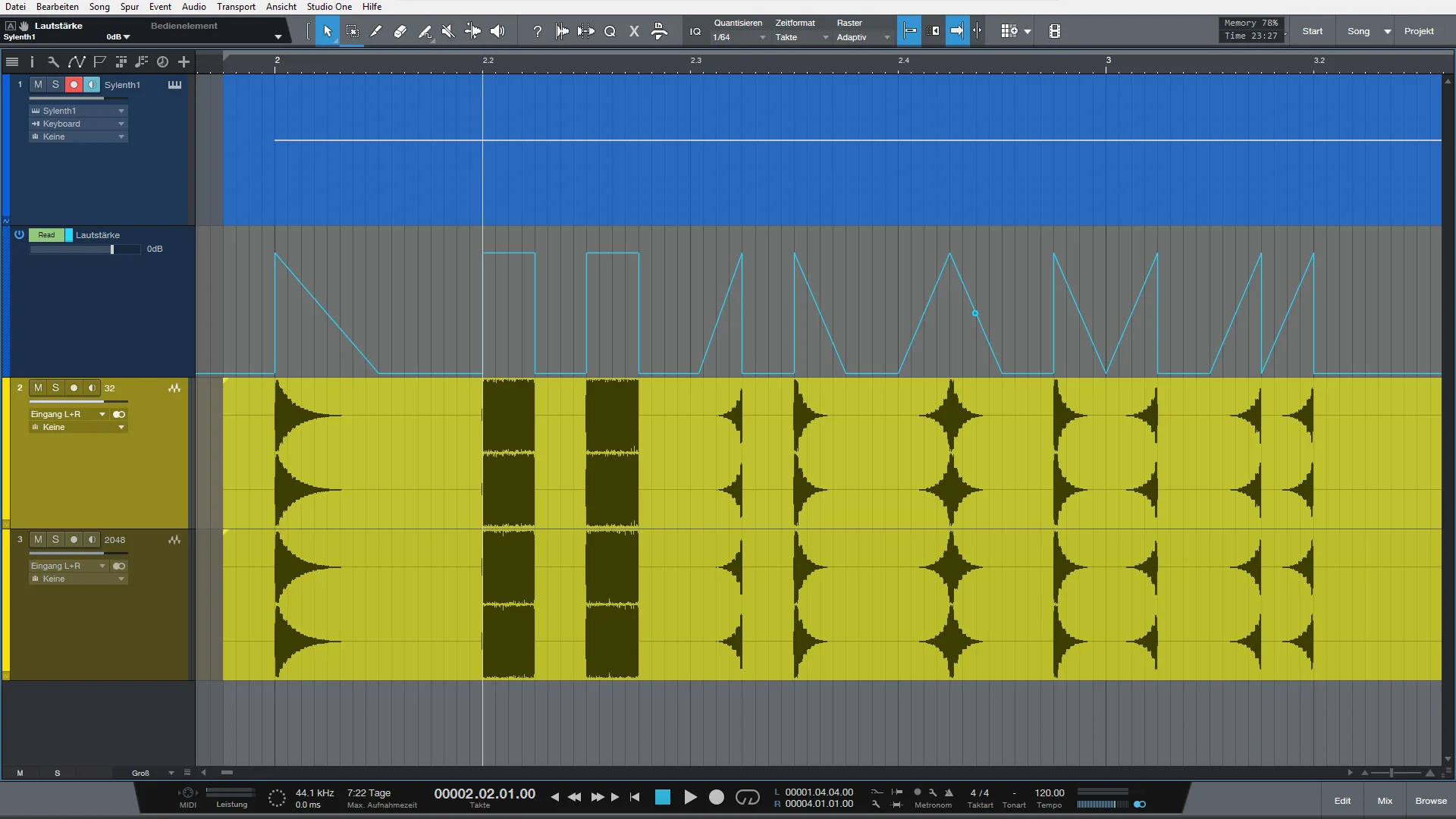
Task: Open the Bearbeiten menu
Action: [x=58, y=7]
